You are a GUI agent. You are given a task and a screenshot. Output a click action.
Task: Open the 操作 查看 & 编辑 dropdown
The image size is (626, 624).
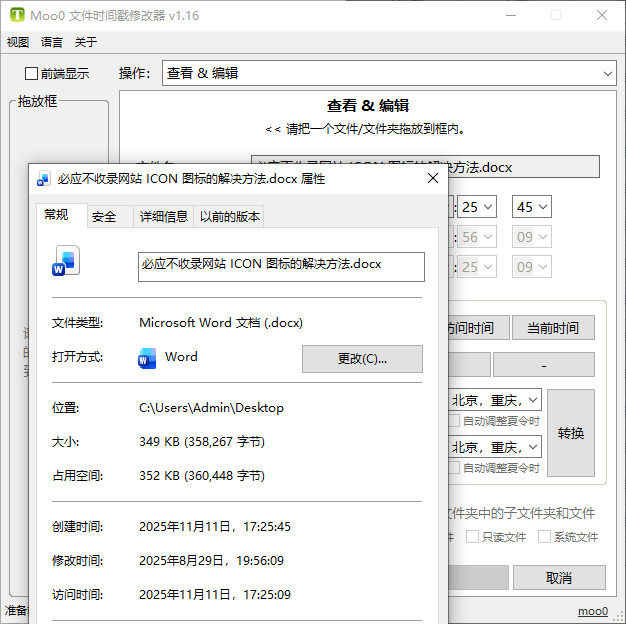pos(389,73)
